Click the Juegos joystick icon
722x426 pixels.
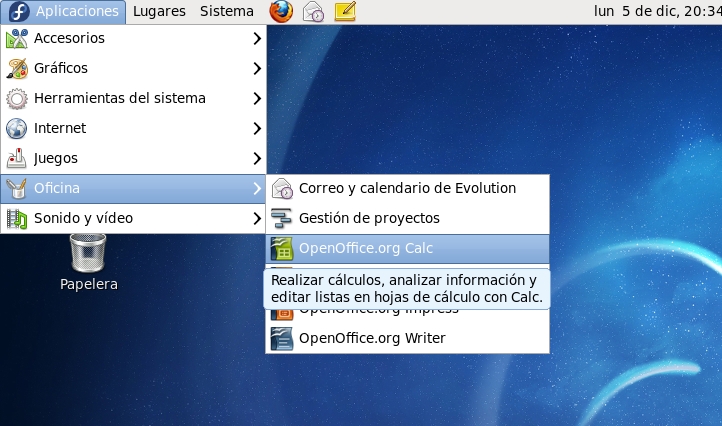point(17,158)
